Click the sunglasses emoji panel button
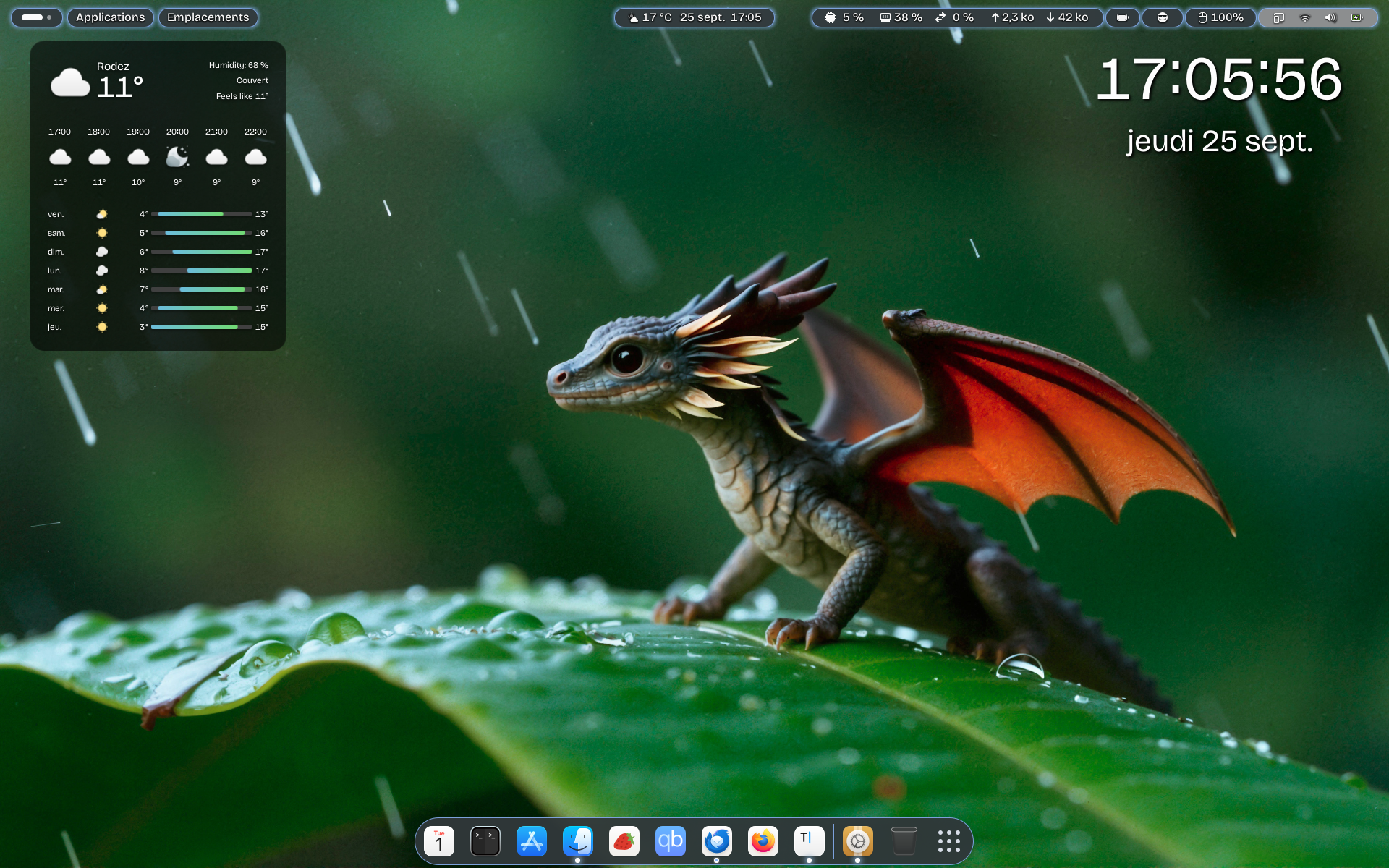 (x=1162, y=17)
